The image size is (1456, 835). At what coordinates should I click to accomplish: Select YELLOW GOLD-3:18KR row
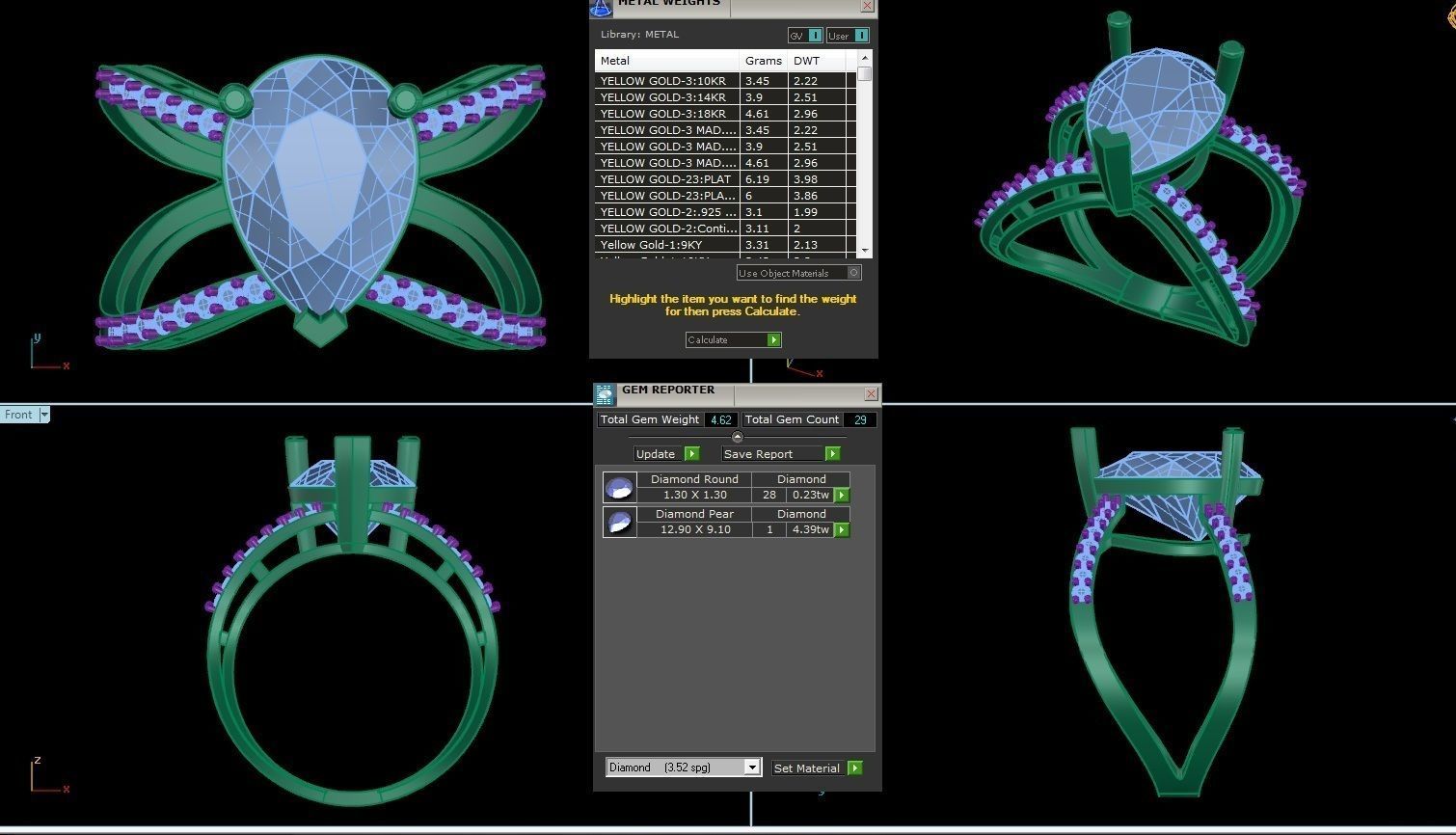click(725, 114)
